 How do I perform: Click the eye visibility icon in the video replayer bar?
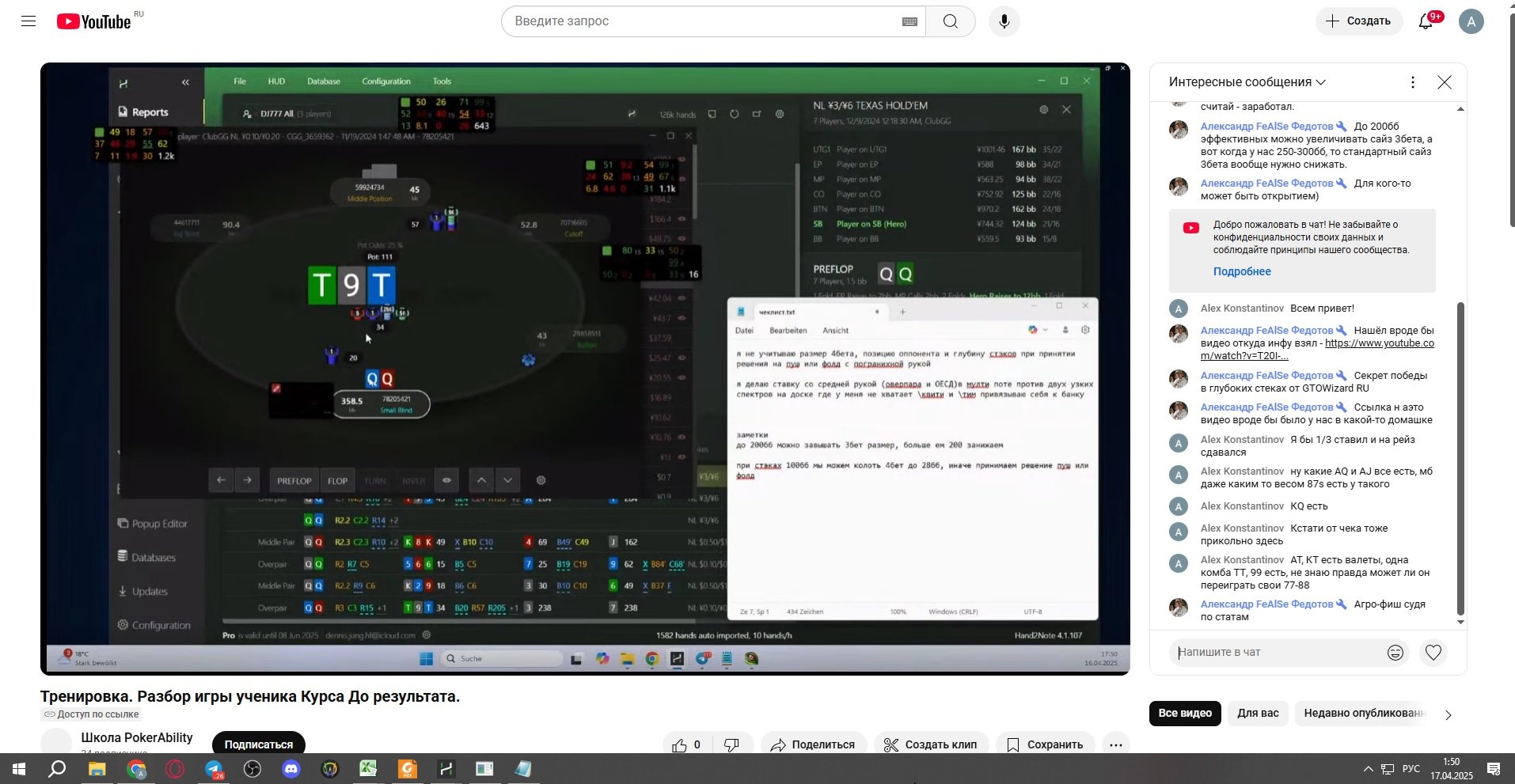pyautogui.click(x=446, y=480)
